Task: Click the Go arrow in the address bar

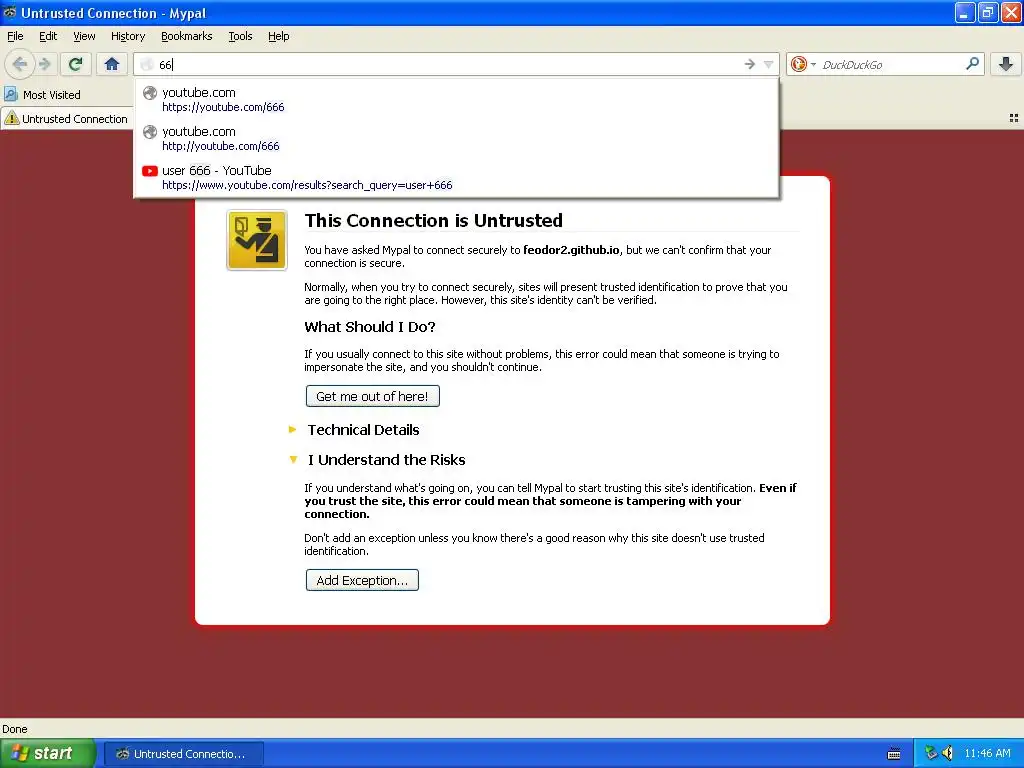Action: [749, 64]
